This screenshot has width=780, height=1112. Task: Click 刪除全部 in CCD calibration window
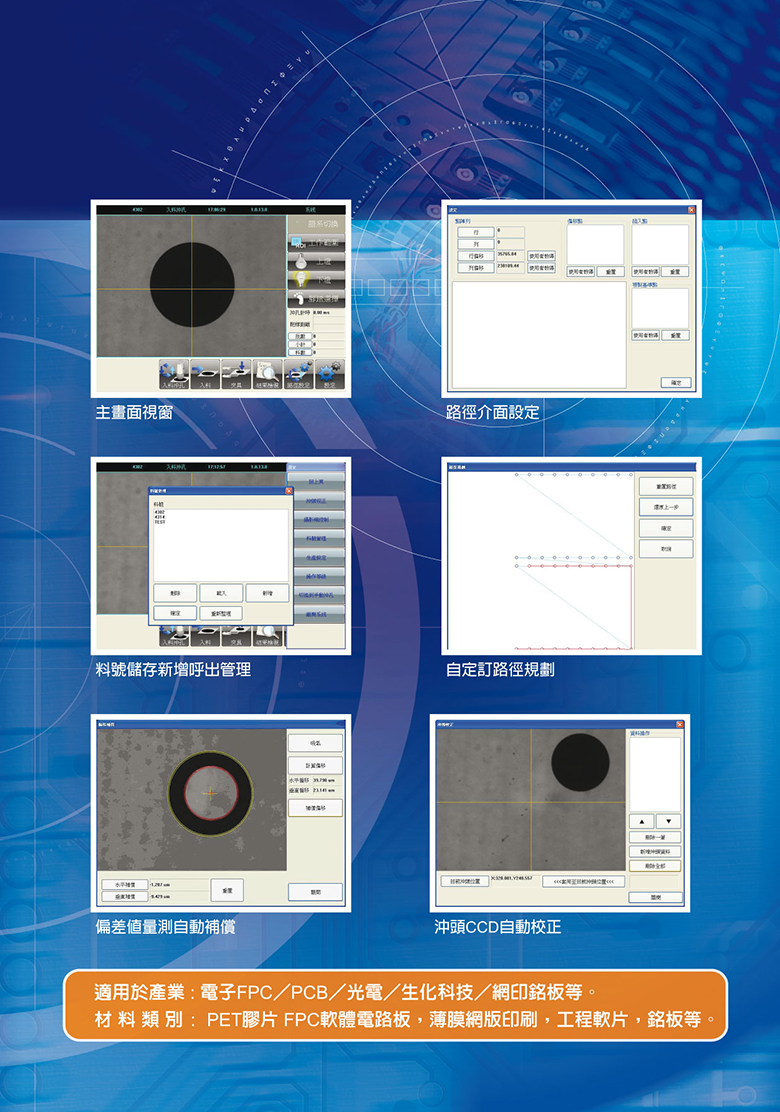coord(655,866)
